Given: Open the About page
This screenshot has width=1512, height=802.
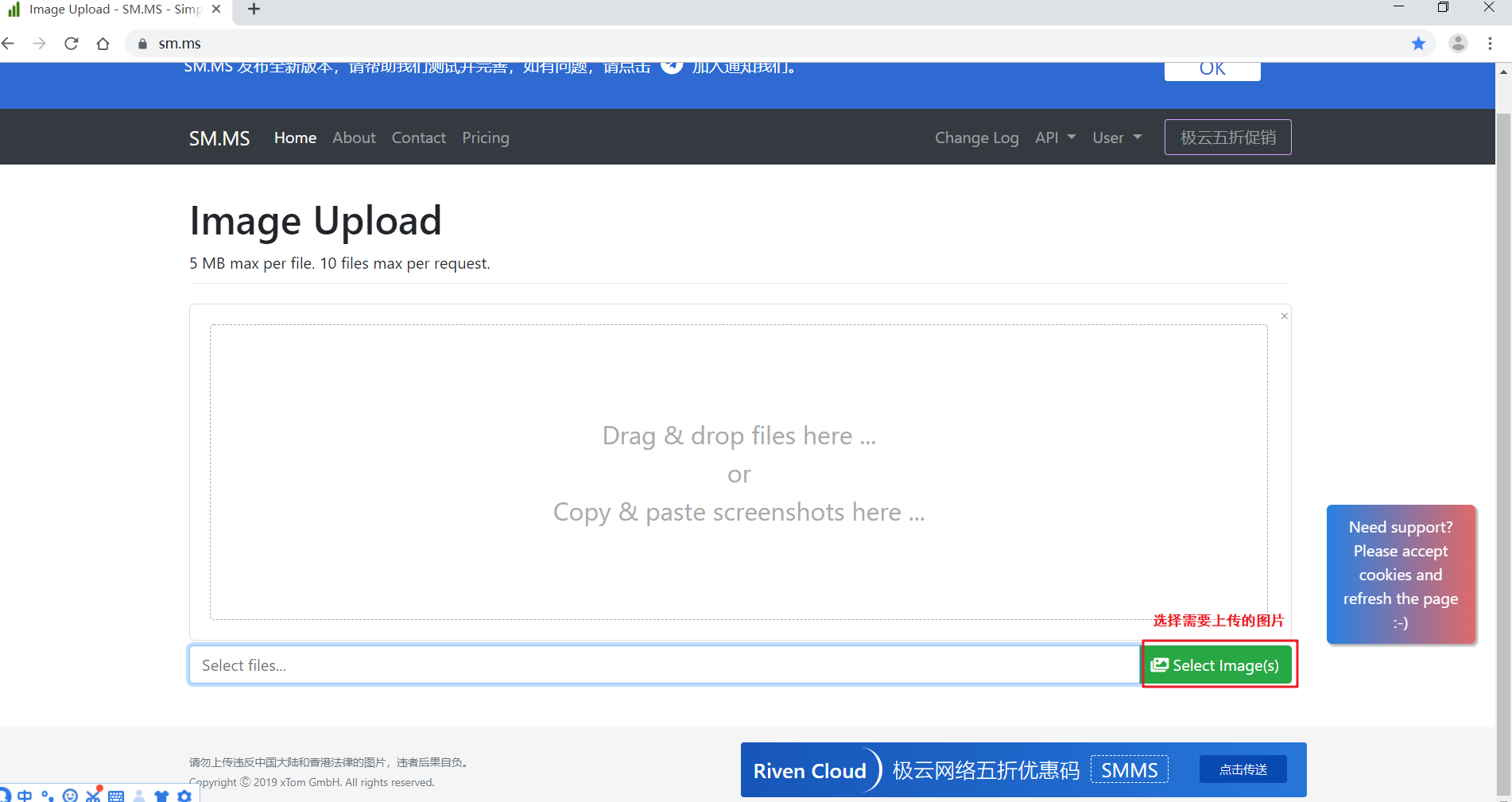Looking at the screenshot, I should (354, 138).
